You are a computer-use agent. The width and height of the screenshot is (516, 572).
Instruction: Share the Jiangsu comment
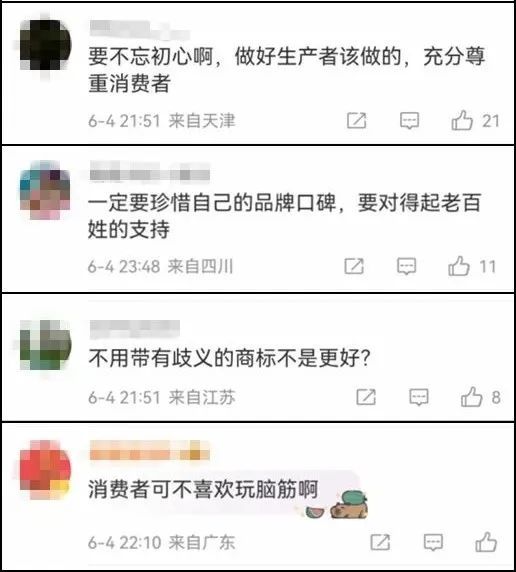(366, 397)
